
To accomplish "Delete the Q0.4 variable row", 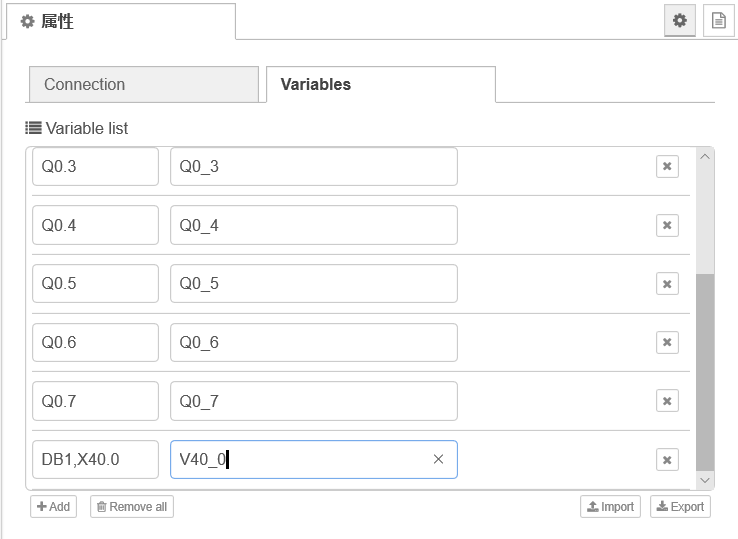I will [x=667, y=225].
